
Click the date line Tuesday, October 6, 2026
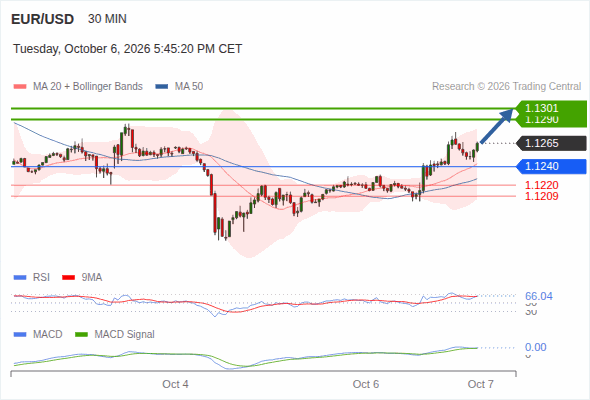click(x=128, y=49)
